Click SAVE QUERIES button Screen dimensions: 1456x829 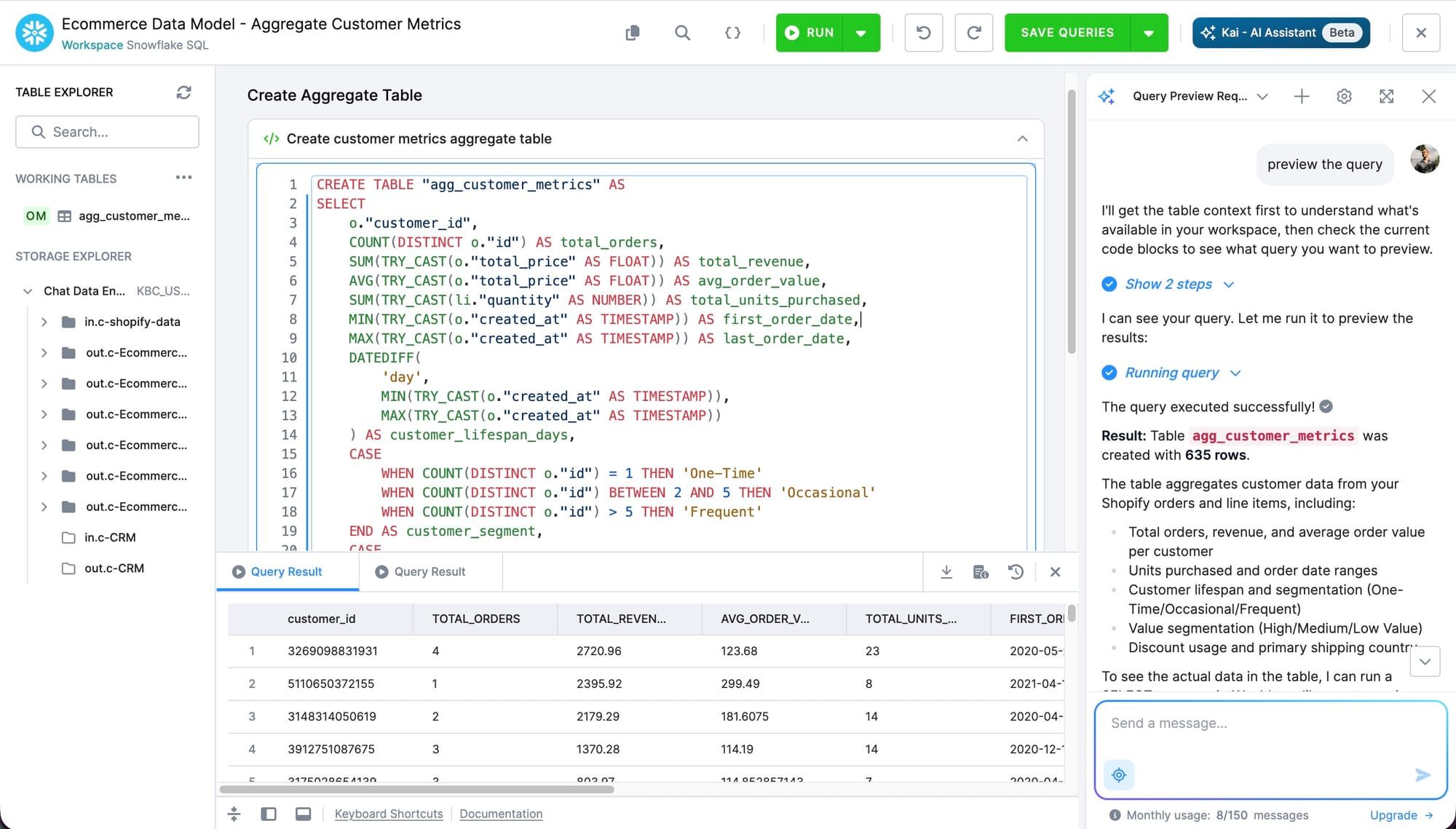pyautogui.click(x=1067, y=33)
